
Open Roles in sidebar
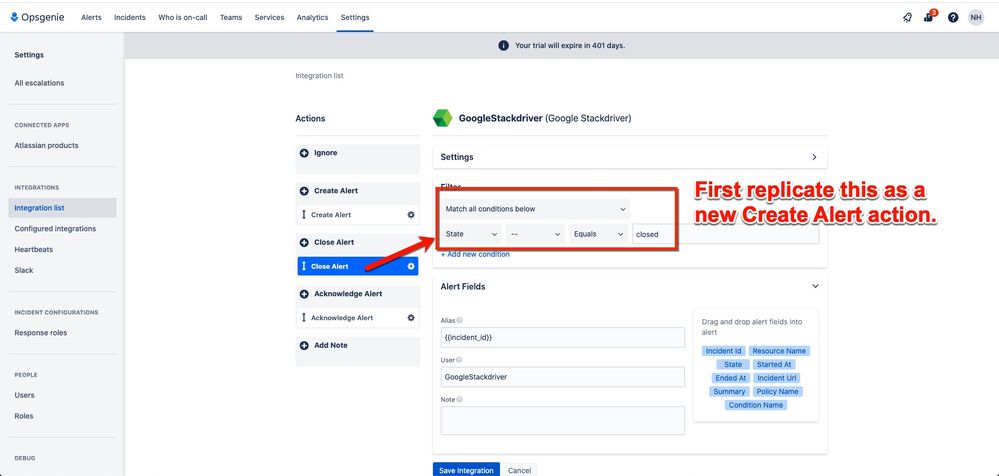point(24,416)
